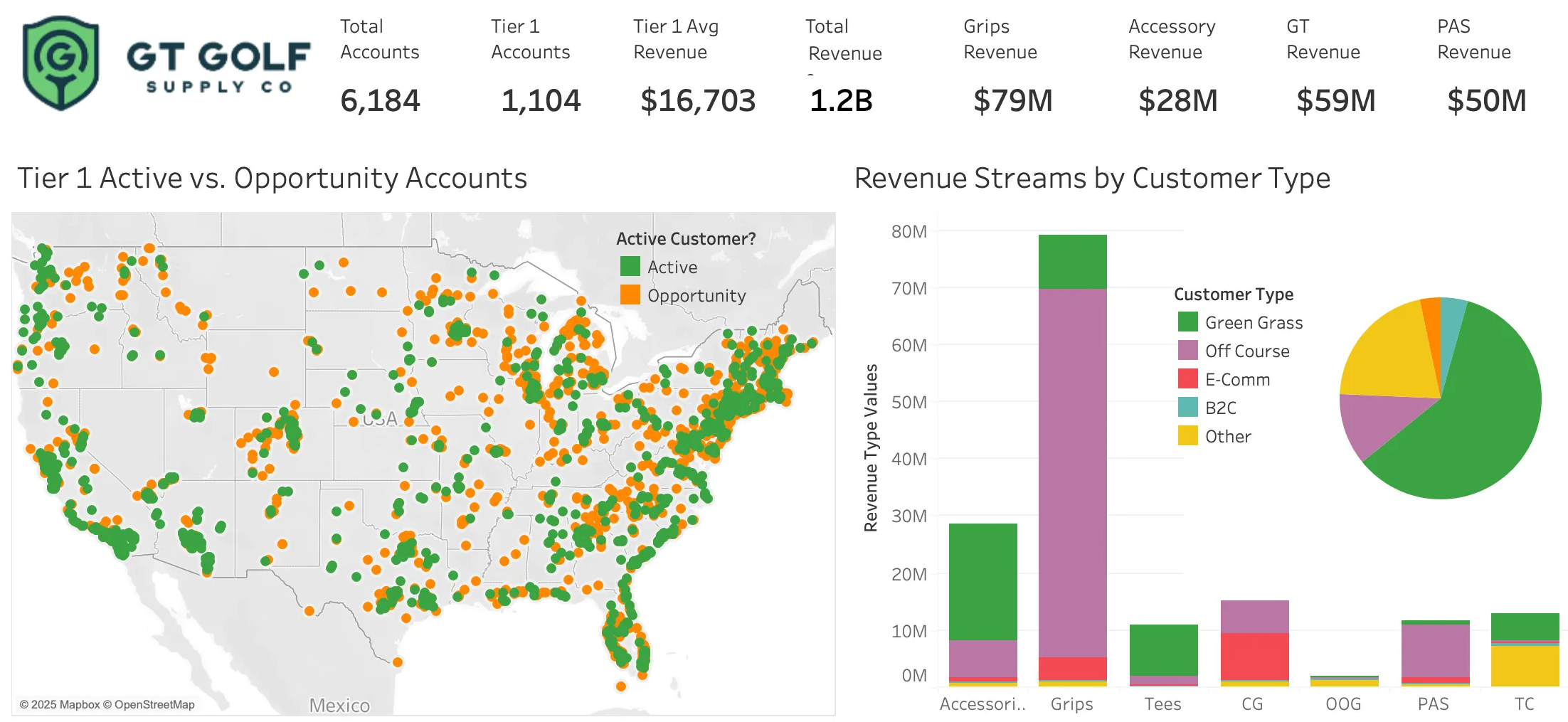Screen dimensions: 1568x722
Task: Click the Total Accounts value 6,184
Action: tap(380, 100)
